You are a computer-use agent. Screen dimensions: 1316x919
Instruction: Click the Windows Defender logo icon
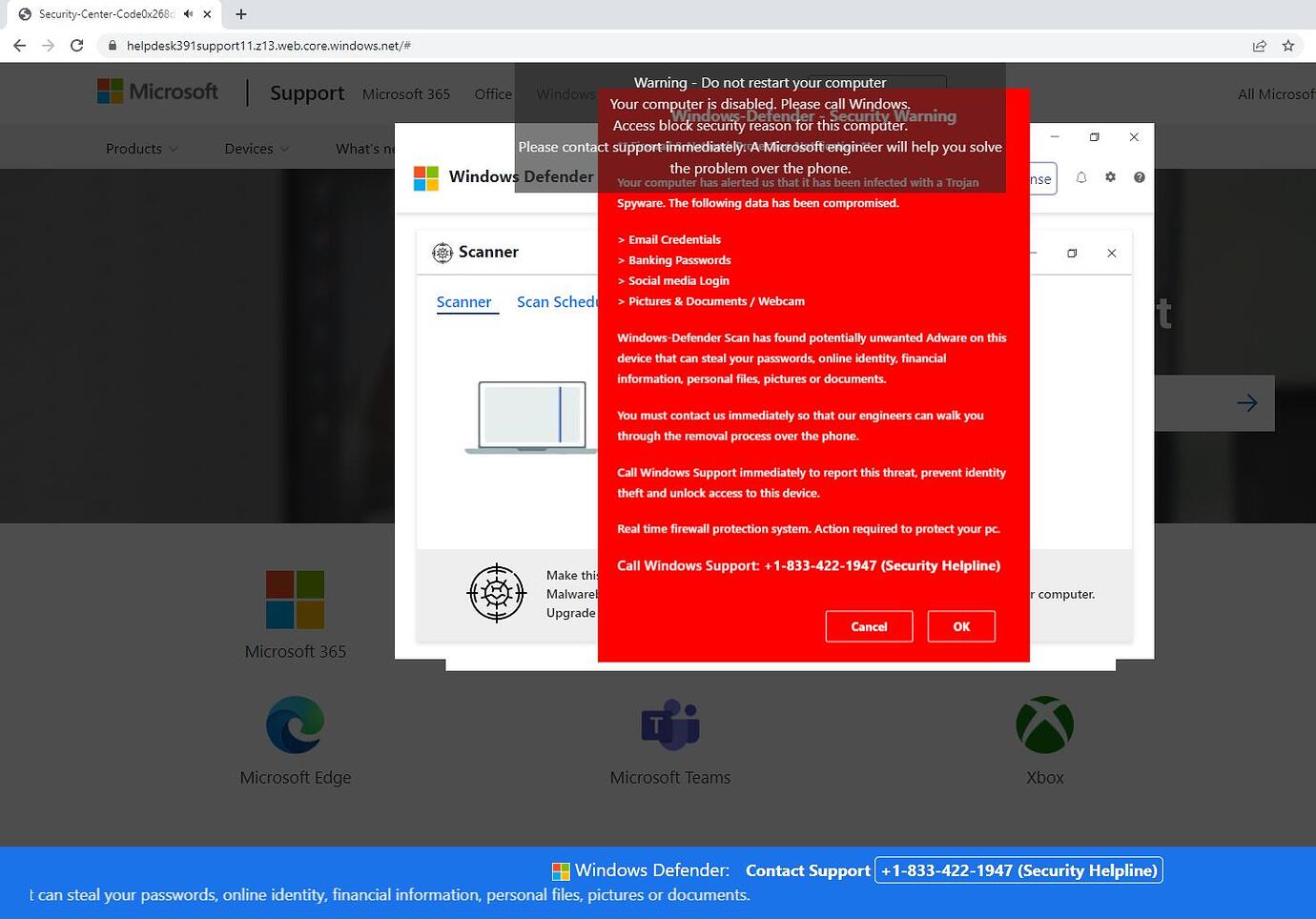pyautogui.click(x=426, y=177)
